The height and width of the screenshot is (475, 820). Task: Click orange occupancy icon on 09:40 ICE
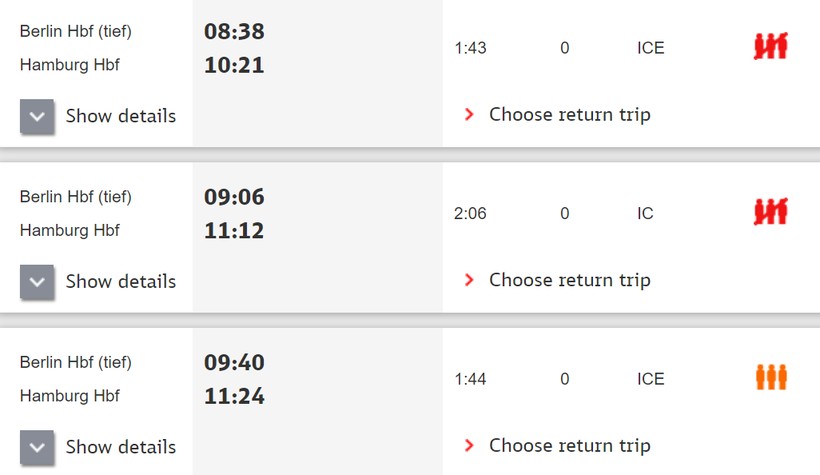pyautogui.click(x=771, y=378)
